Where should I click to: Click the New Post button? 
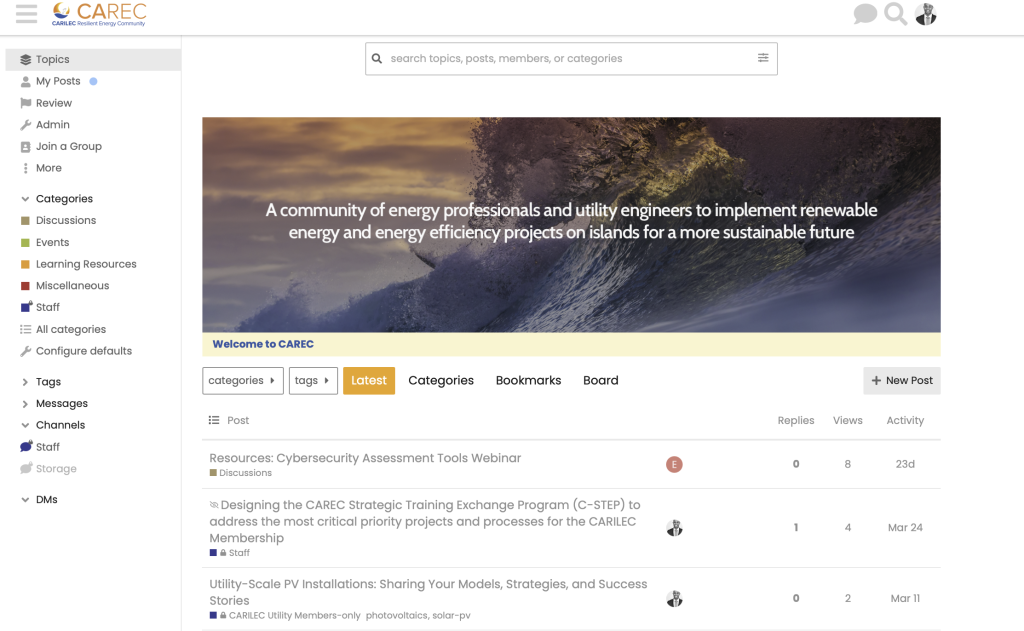902,381
